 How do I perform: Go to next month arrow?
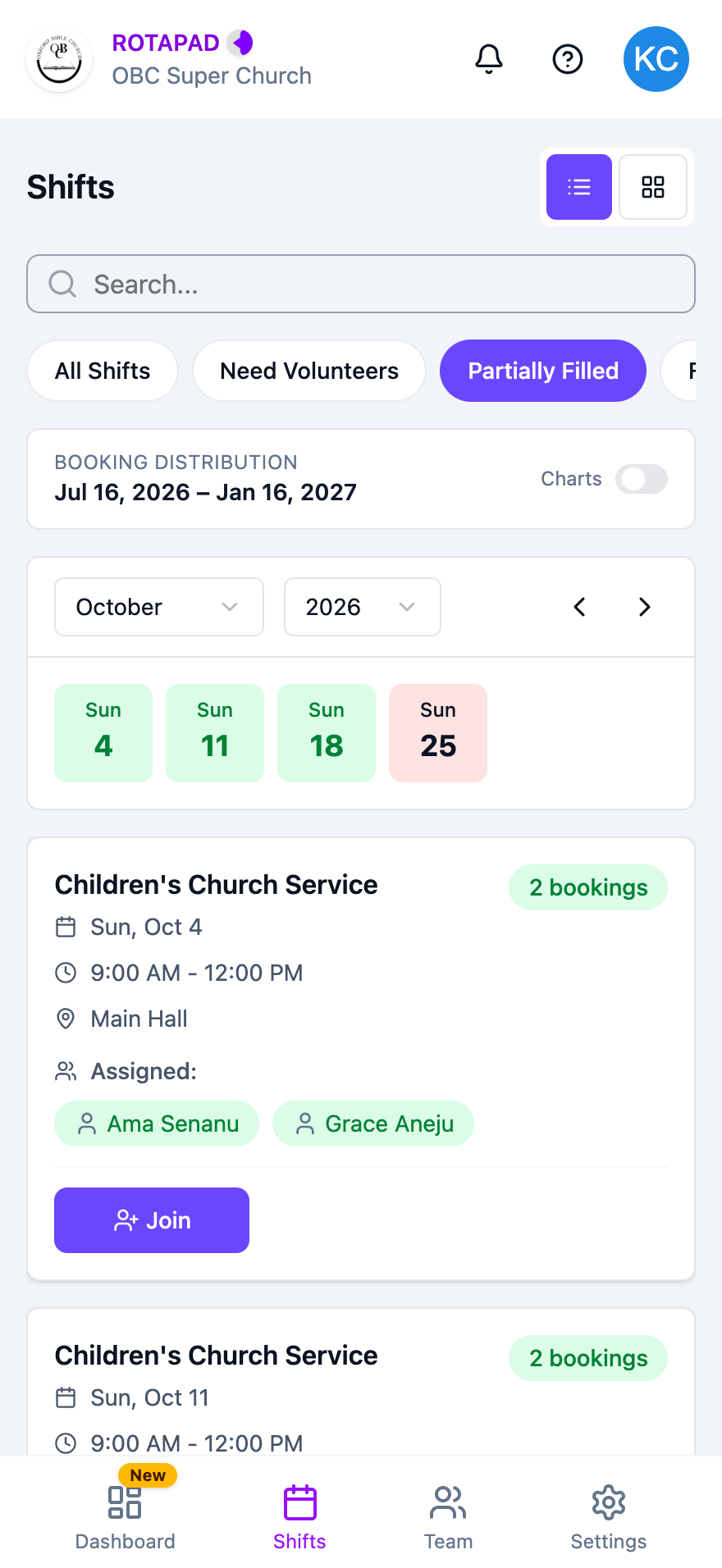tap(645, 607)
